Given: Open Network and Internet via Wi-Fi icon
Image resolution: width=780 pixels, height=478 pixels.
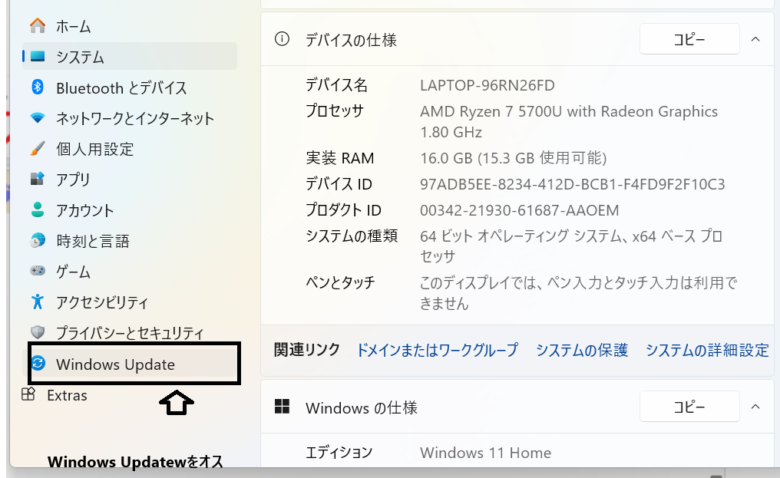Looking at the screenshot, I should coord(38,119).
